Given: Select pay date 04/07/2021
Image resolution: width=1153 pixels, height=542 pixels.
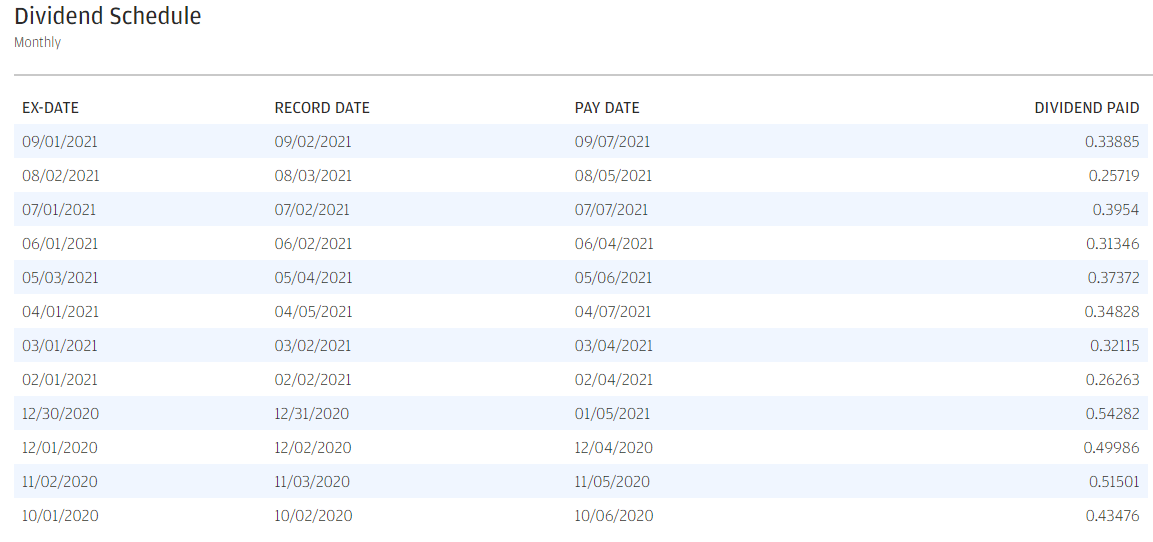Looking at the screenshot, I should [613, 312].
